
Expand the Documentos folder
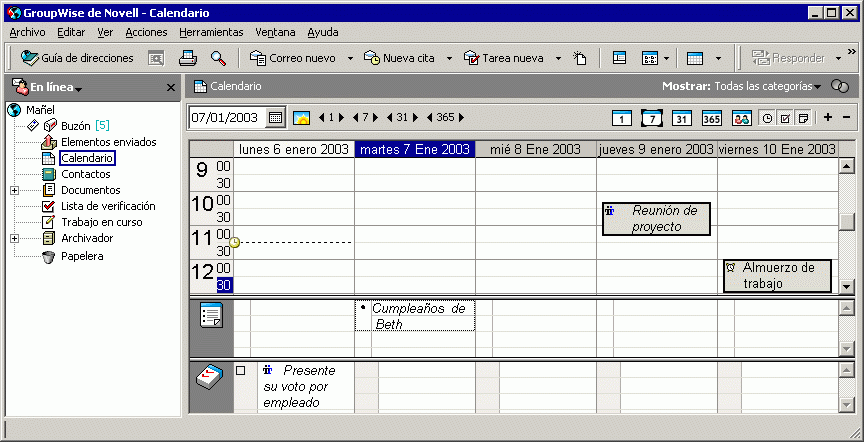pyautogui.click(x=14, y=191)
